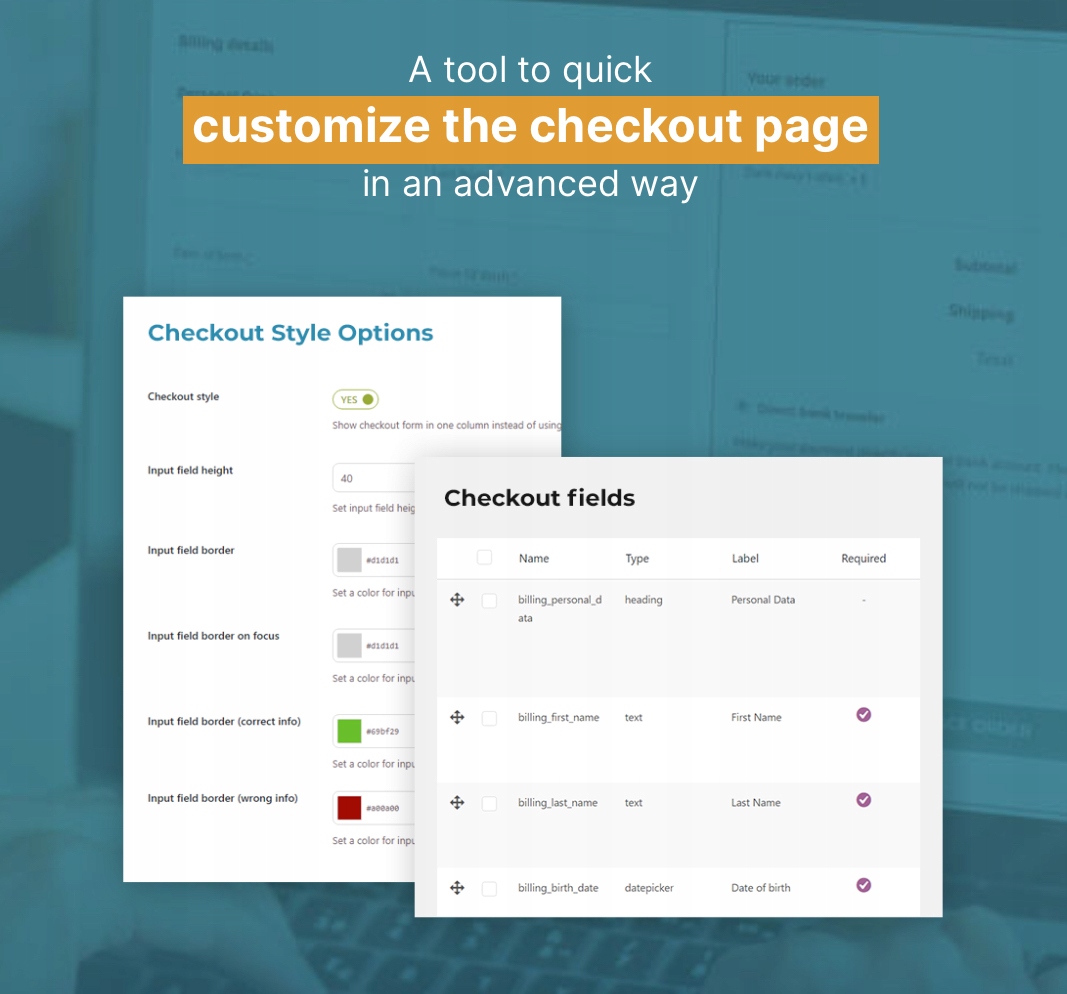
Task: Open the border on focus color swatch
Action: pyautogui.click(x=349, y=645)
